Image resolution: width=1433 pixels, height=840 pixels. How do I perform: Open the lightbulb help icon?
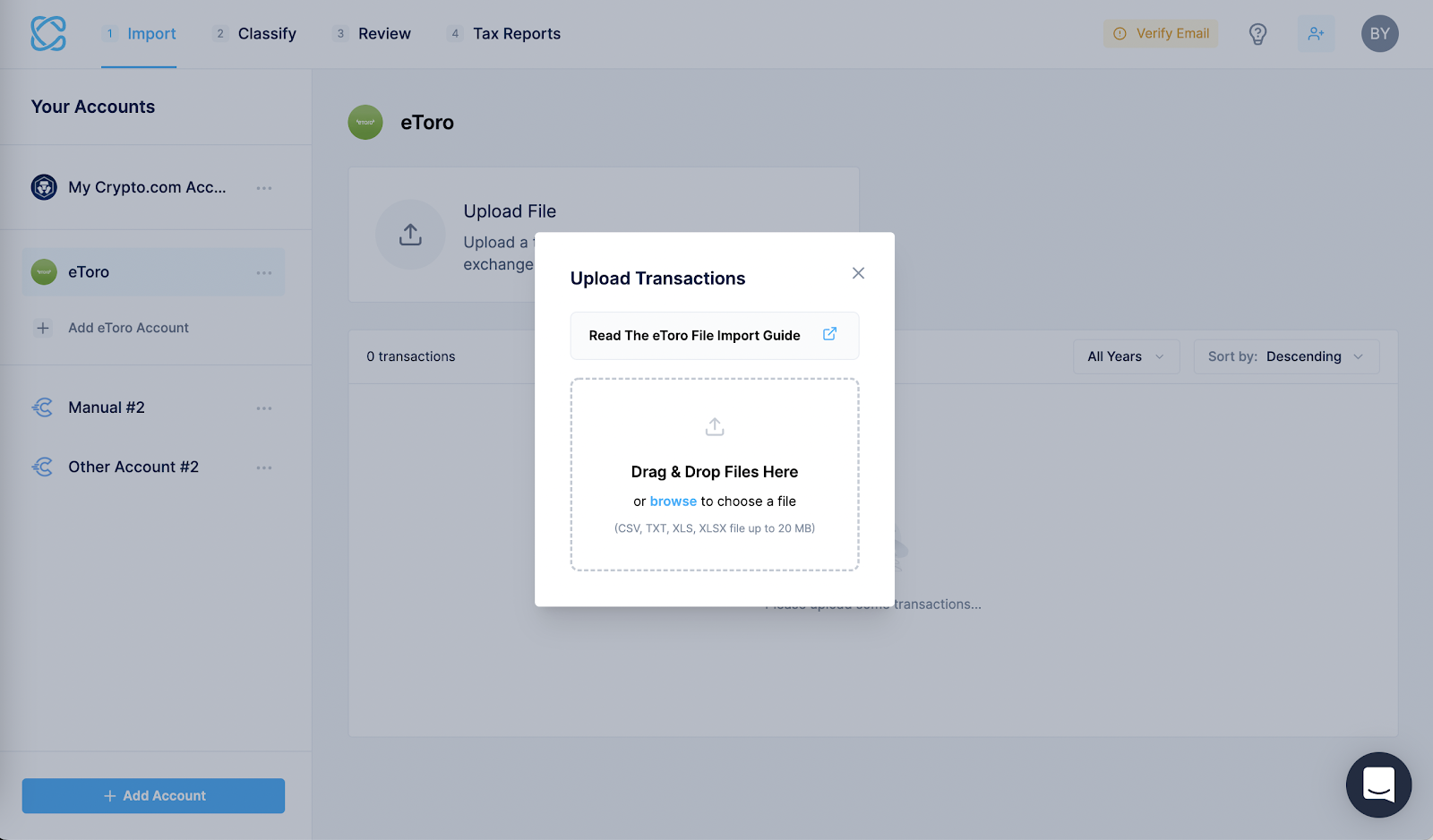(x=1257, y=34)
